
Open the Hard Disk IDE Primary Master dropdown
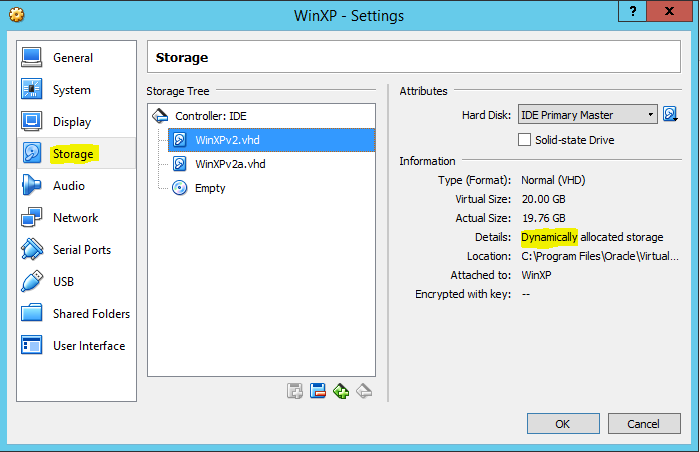click(588, 115)
